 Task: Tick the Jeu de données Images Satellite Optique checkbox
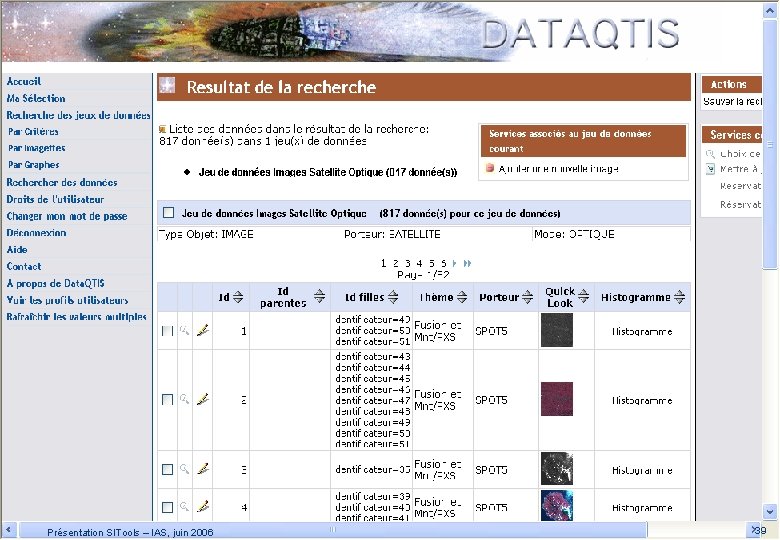click(169, 213)
